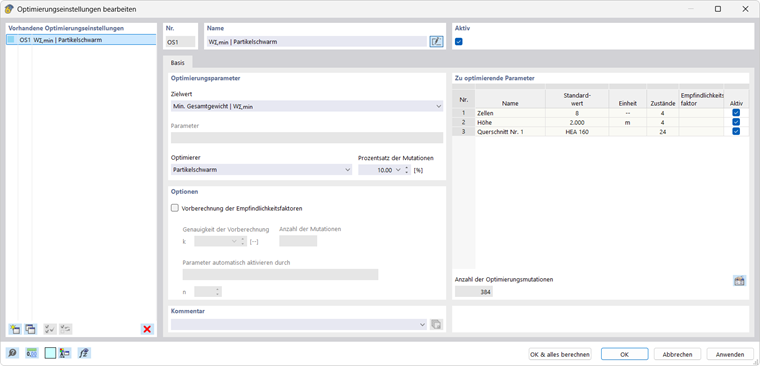The height and width of the screenshot is (366, 760).
Task: Click row number 3 header
Action: tap(464, 131)
